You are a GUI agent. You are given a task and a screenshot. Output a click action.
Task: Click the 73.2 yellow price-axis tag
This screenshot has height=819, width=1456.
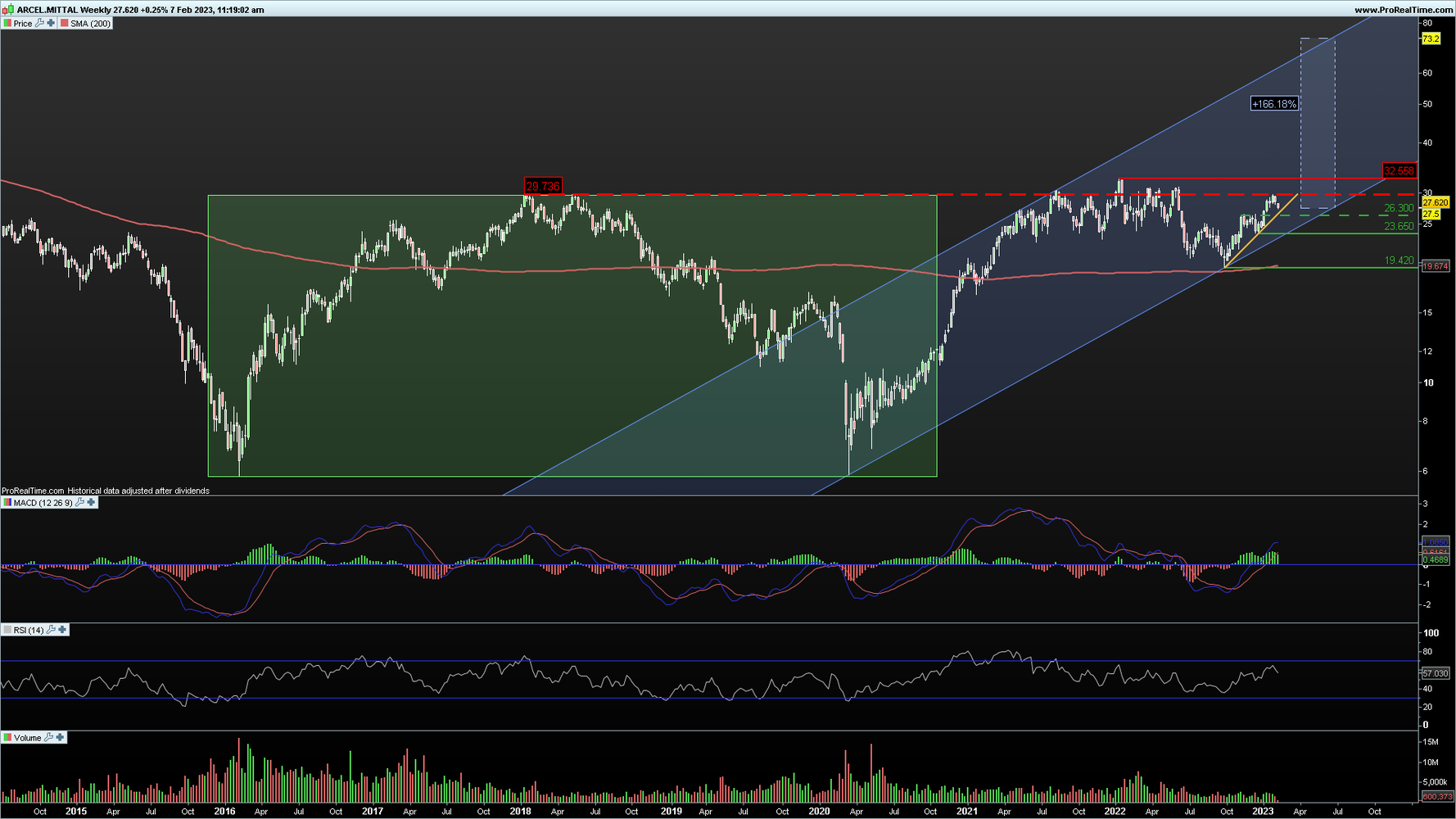[x=1431, y=39]
